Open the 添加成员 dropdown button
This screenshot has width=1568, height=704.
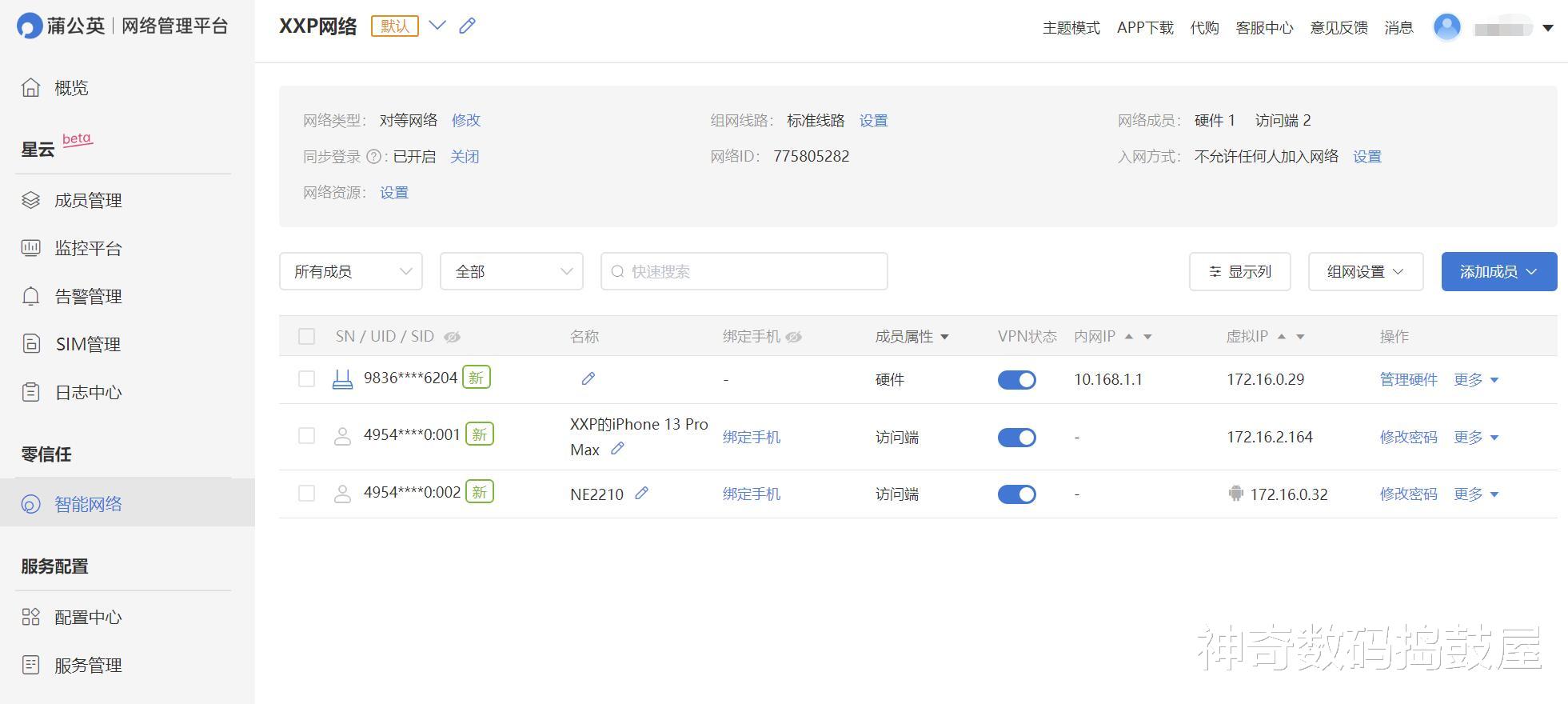tap(1499, 271)
